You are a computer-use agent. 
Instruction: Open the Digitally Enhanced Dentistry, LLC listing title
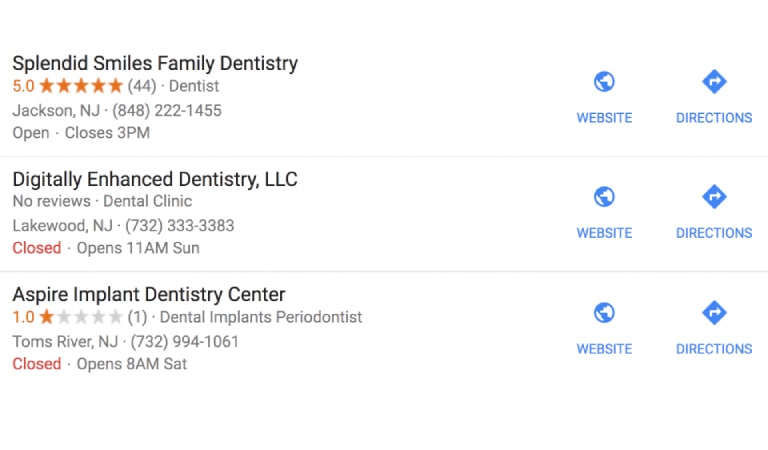pos(155,179)
